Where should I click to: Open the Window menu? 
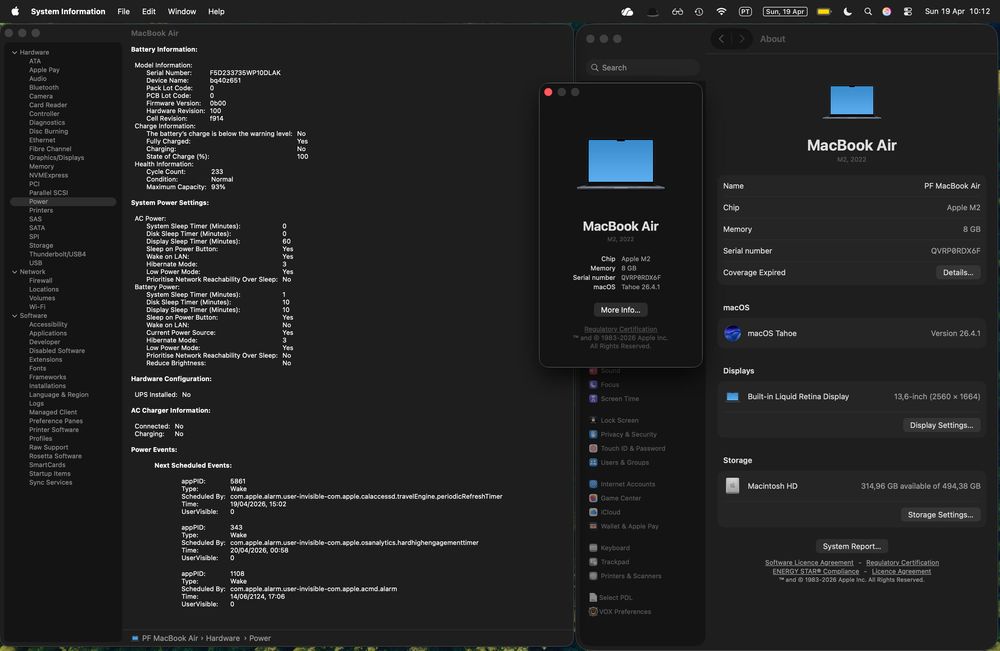pyautogui.click(x=182, y=11)
